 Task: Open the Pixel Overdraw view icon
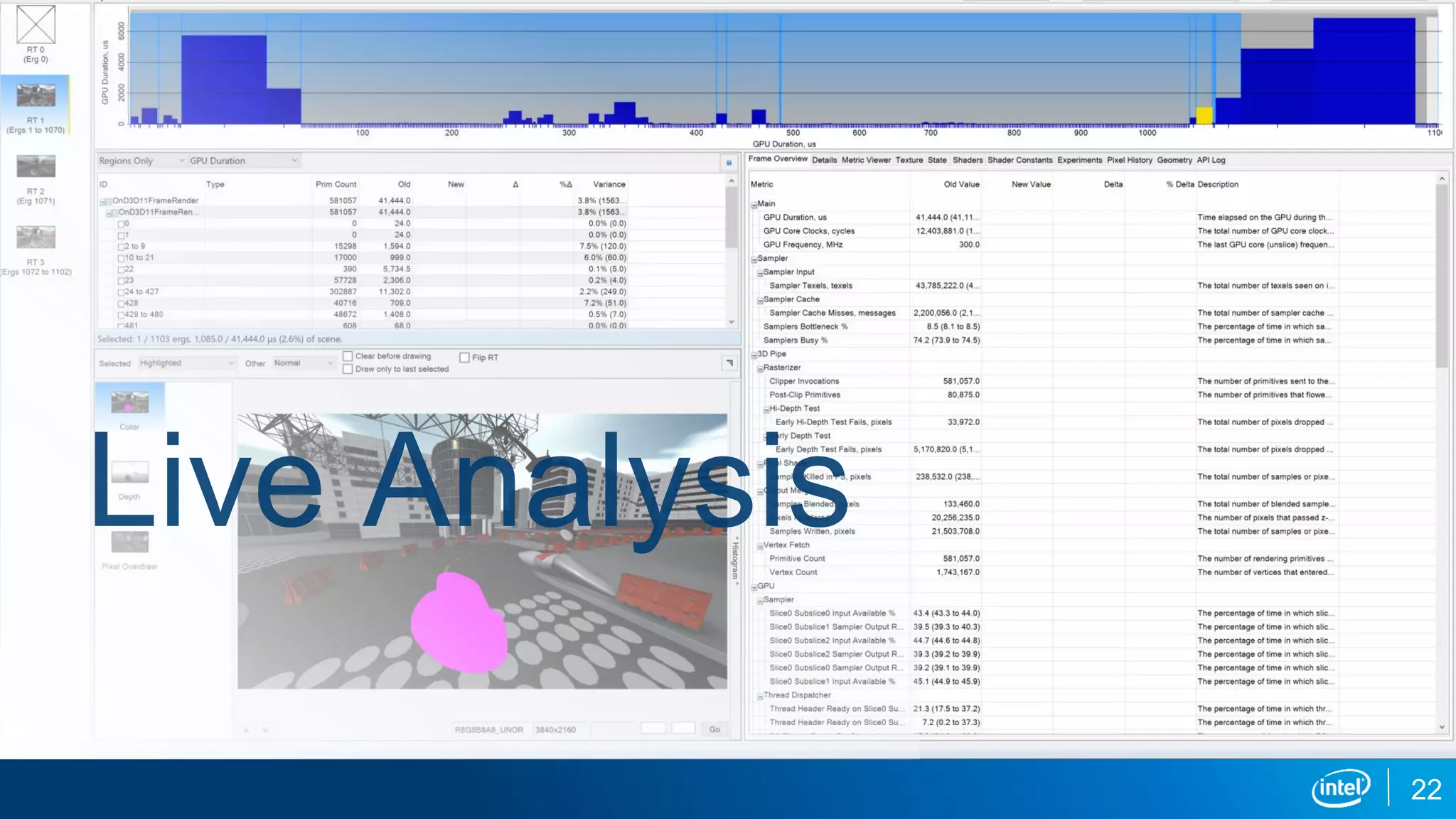[129, 542]
